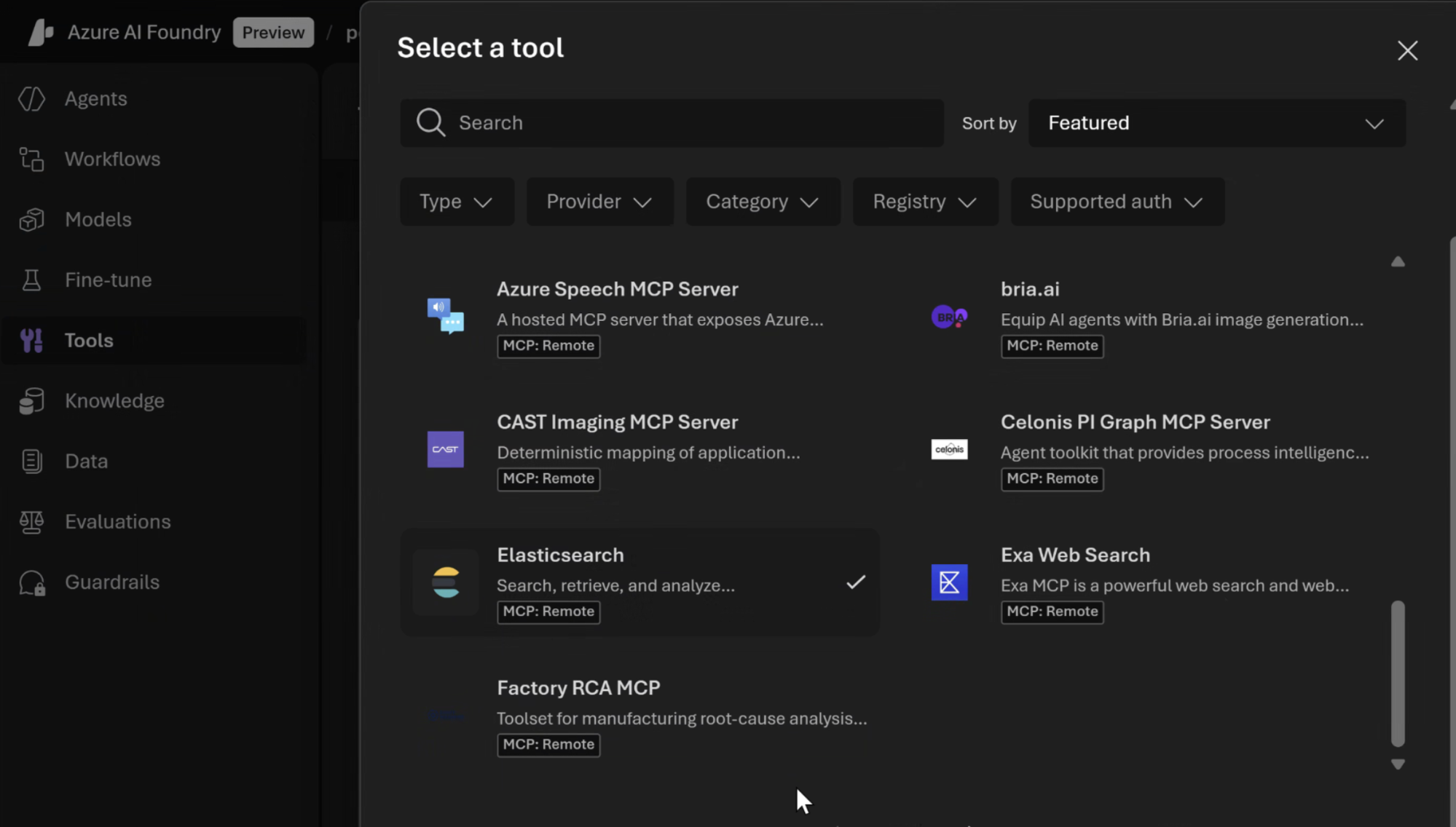Expand the Type filter
The height and width of the screenshot is (827, 1456).
(x=457, y=202)
